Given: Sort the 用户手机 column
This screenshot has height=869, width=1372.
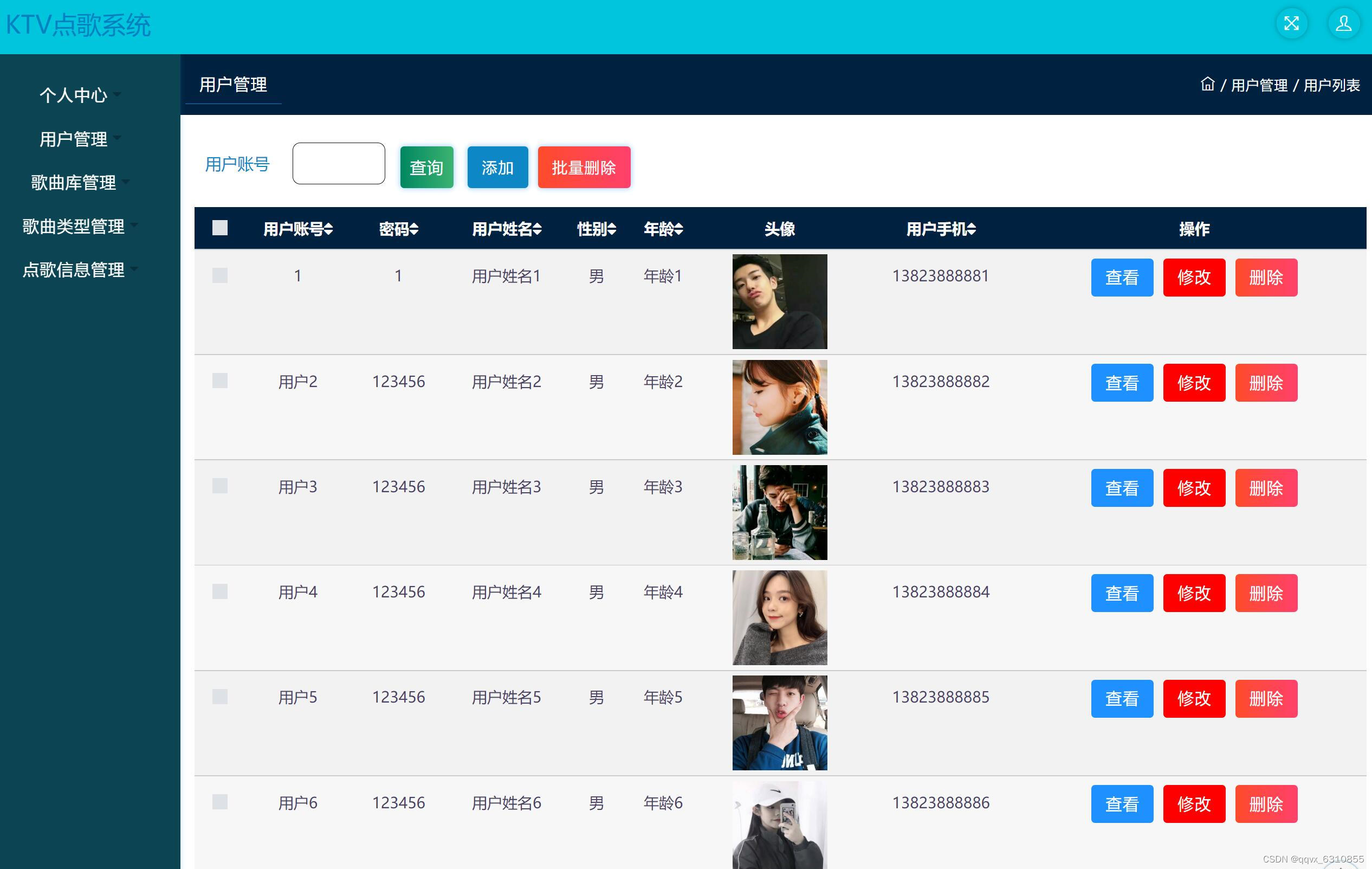Looking at the screenshot, I should click(973, 229).
